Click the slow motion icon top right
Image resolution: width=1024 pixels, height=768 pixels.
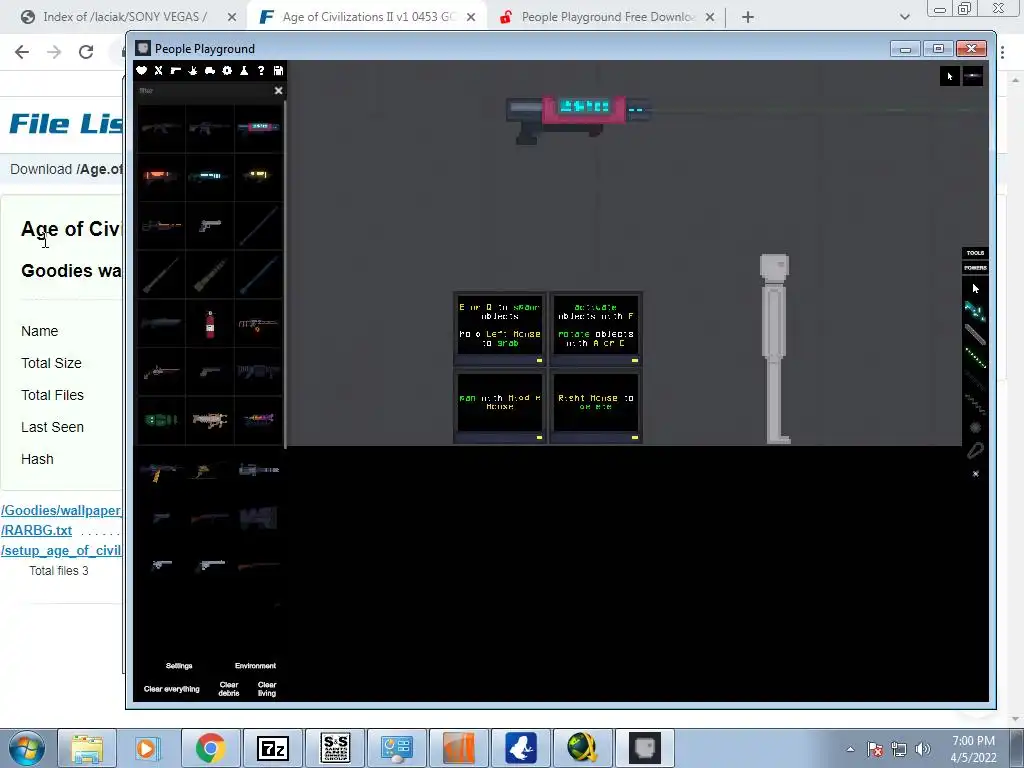point(973,76)
